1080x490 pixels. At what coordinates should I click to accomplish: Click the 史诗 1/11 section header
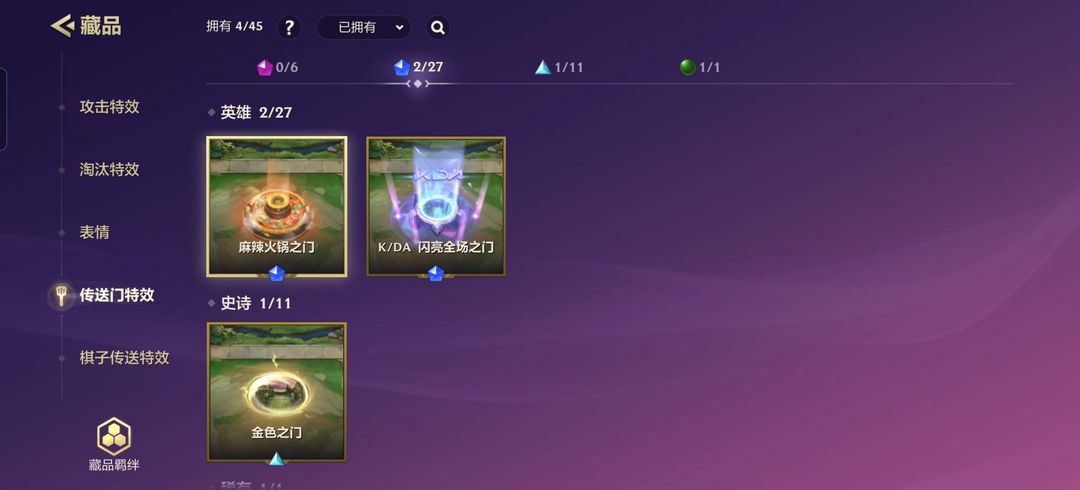(256, 303)
